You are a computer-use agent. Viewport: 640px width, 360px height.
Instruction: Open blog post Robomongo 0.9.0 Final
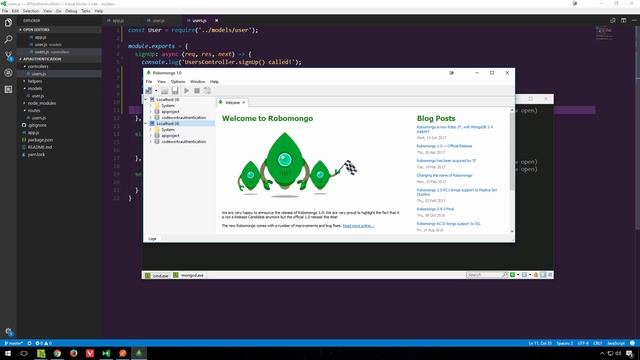pyautogui.click(x=435, y=209)
